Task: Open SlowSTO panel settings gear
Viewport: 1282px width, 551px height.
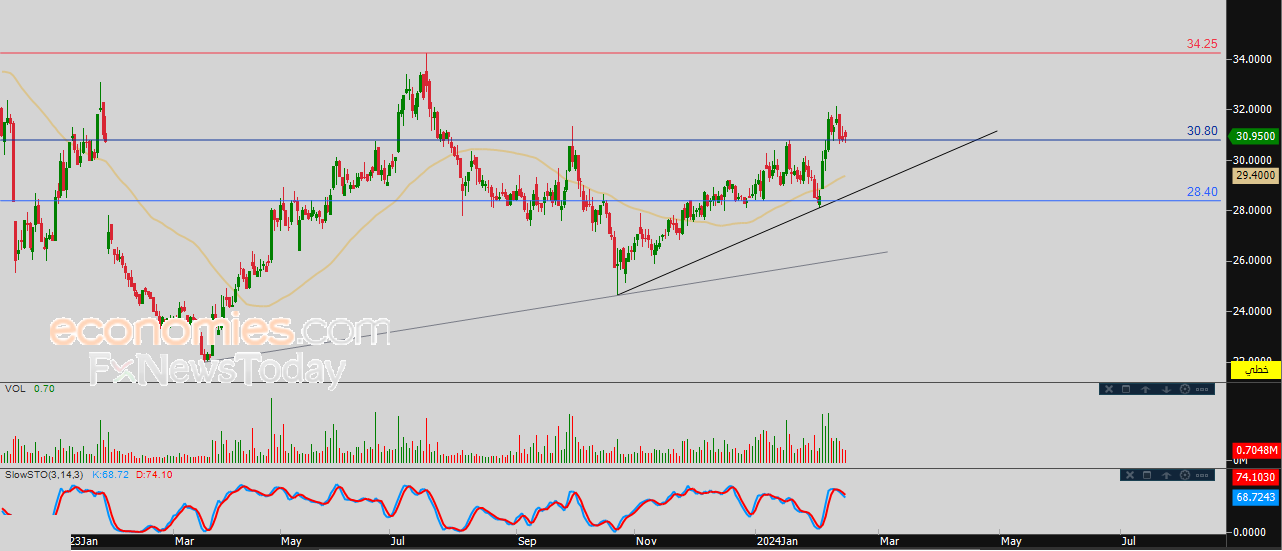Action: coord(1185,475)
